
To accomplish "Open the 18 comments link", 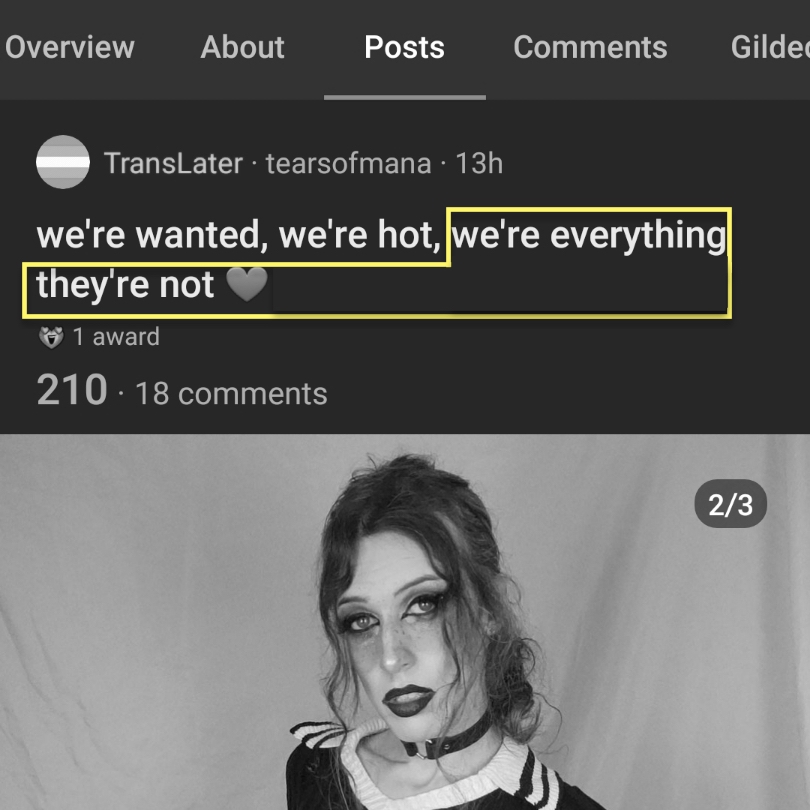I will pos(231,394).
